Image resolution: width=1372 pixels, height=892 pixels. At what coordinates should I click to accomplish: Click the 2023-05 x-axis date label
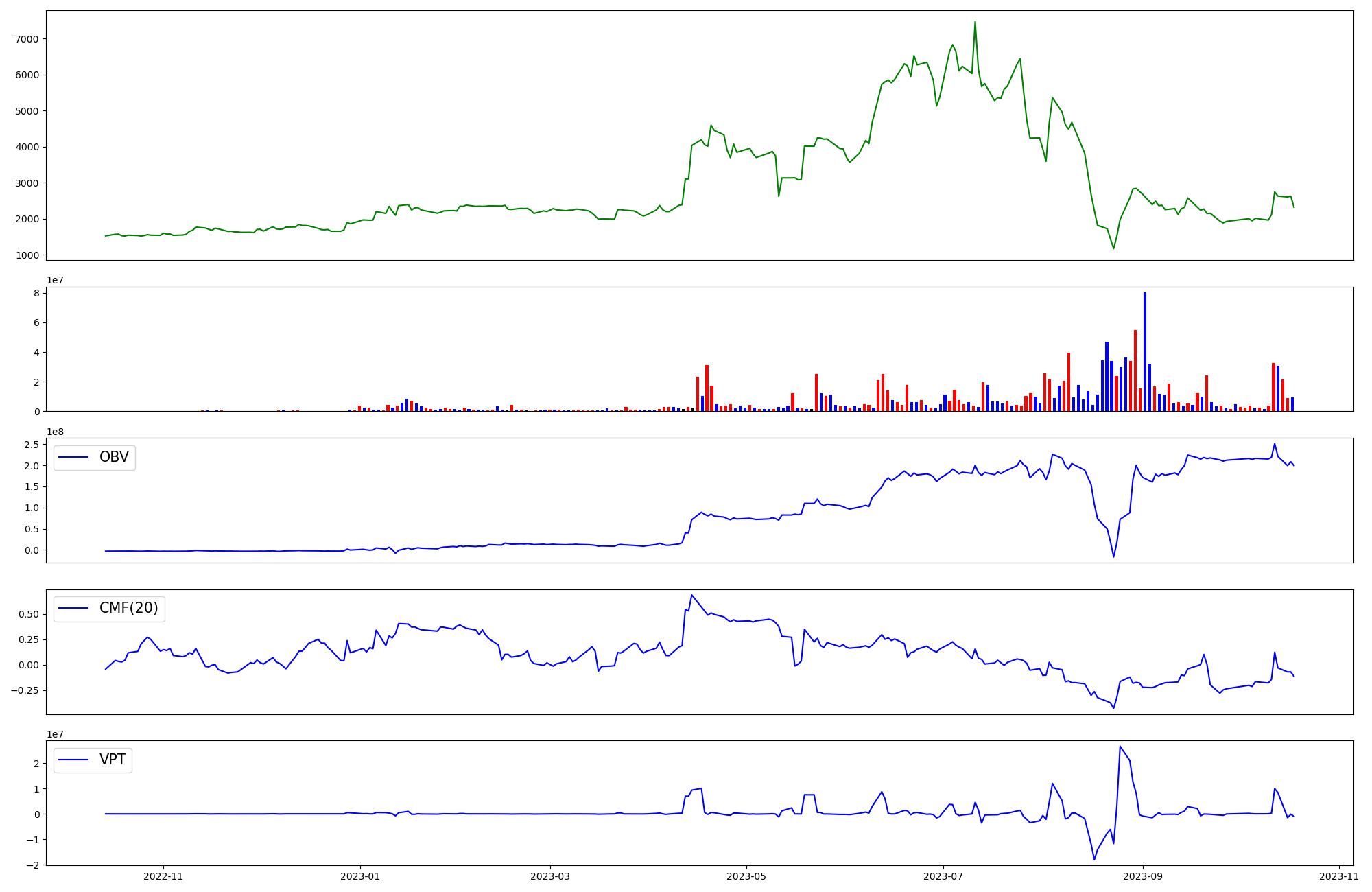[x=746, y=876]
